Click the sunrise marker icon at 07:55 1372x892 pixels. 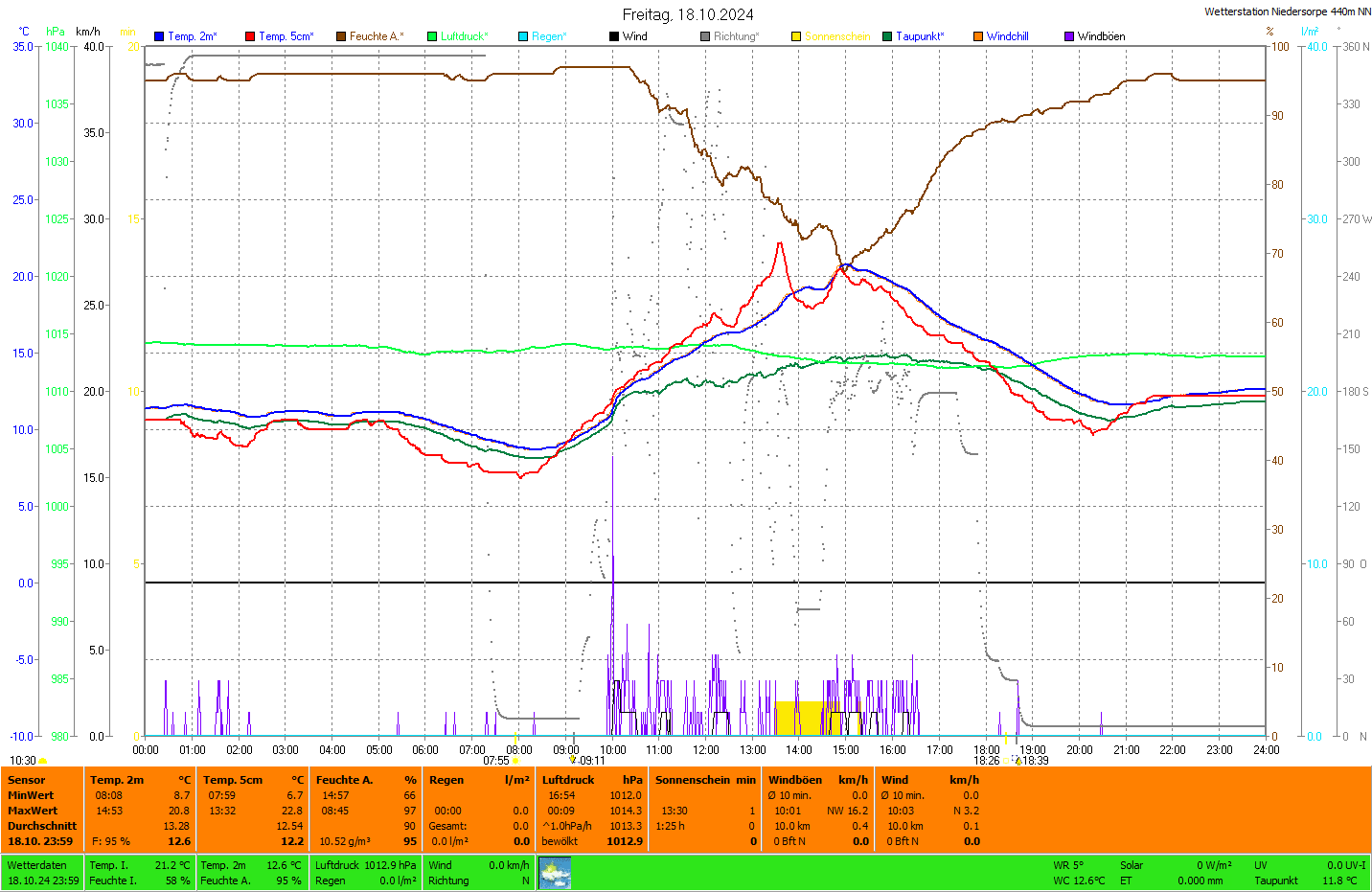(x=515, y=761)
